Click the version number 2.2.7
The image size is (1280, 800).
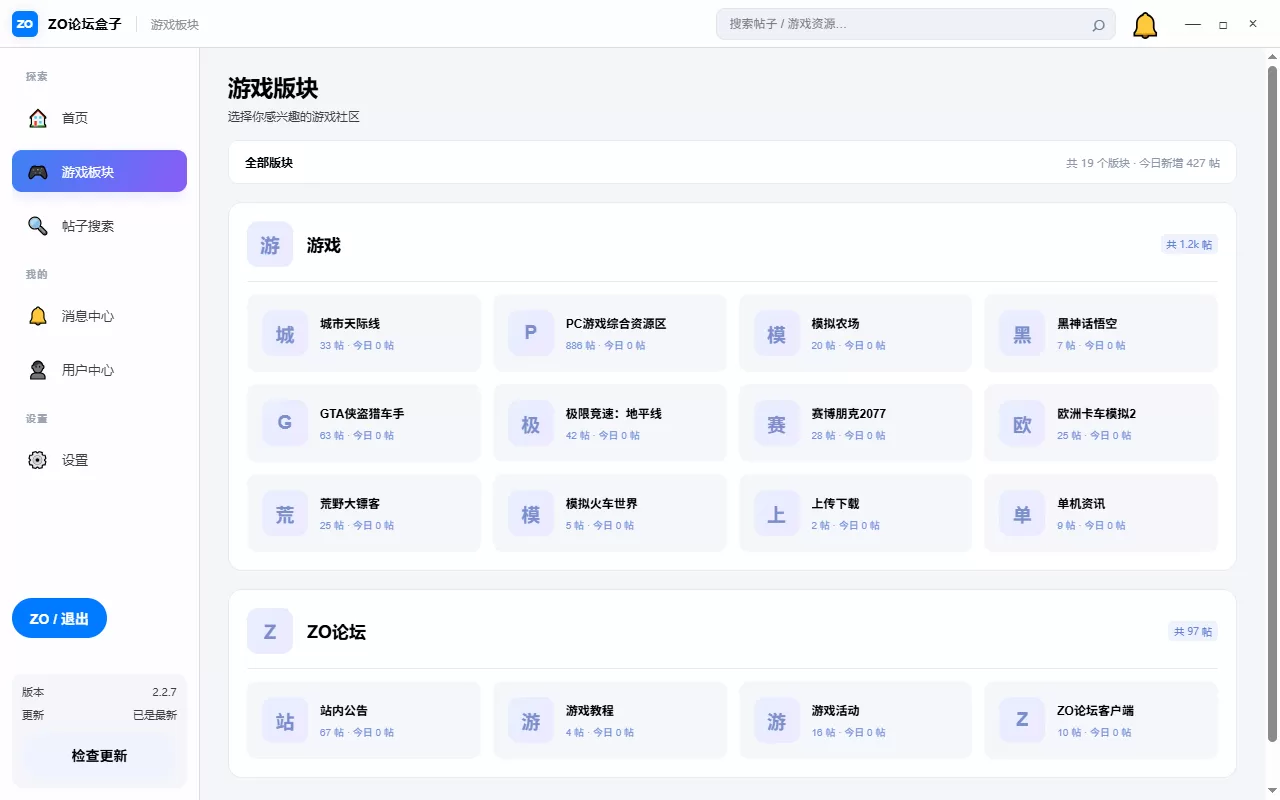point(164,692)
